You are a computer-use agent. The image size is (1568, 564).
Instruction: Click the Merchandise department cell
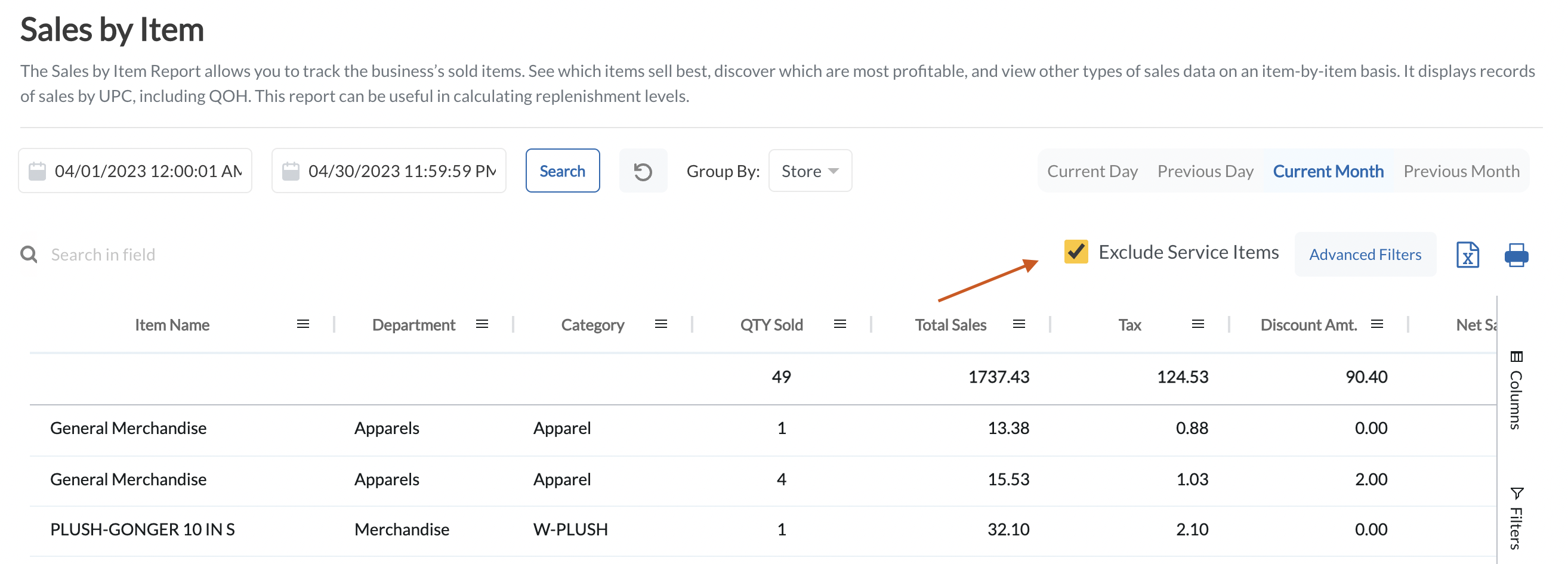[x=402, y=529]
